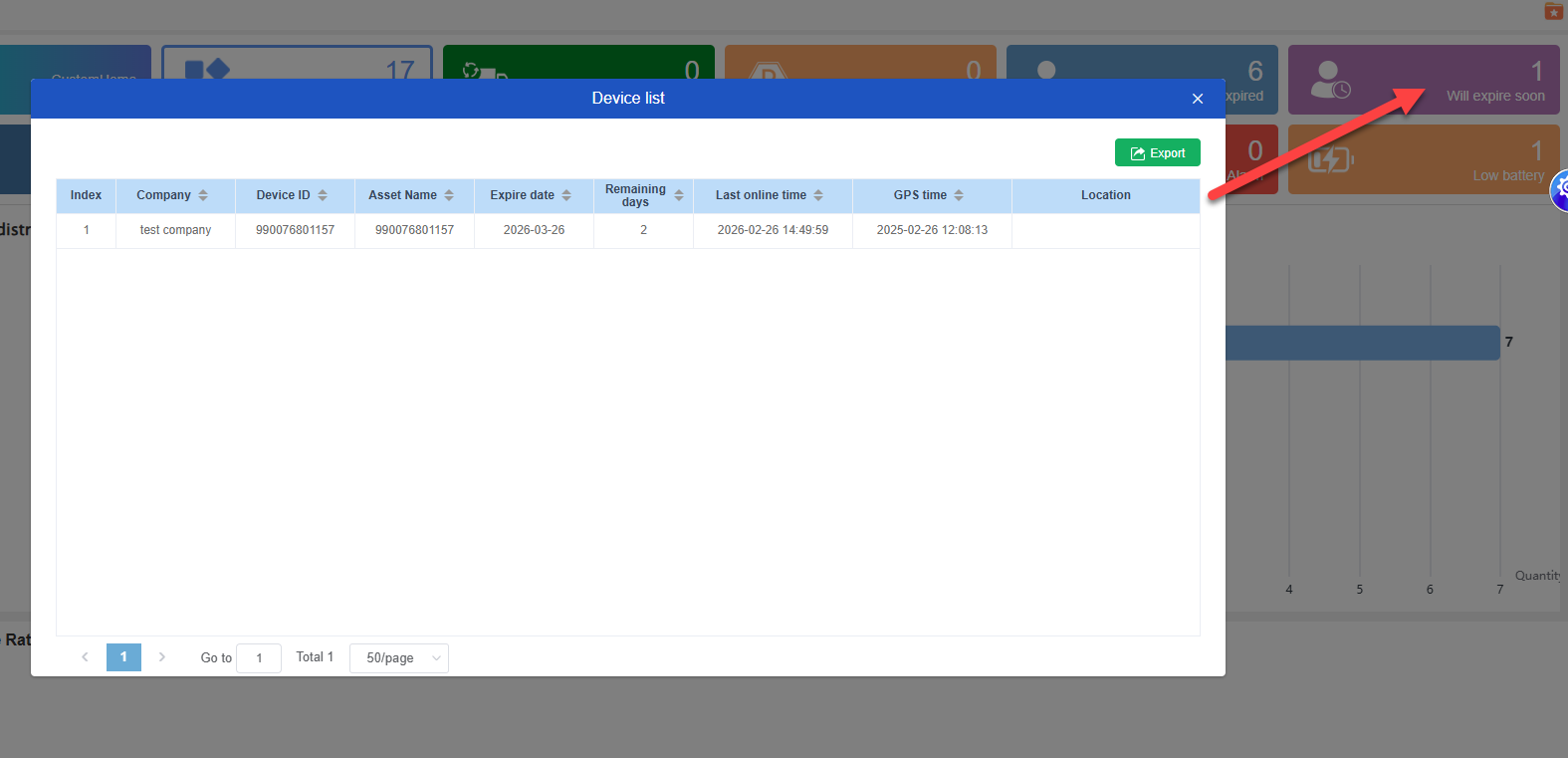Sort the table by the Asset Name column

449,195
